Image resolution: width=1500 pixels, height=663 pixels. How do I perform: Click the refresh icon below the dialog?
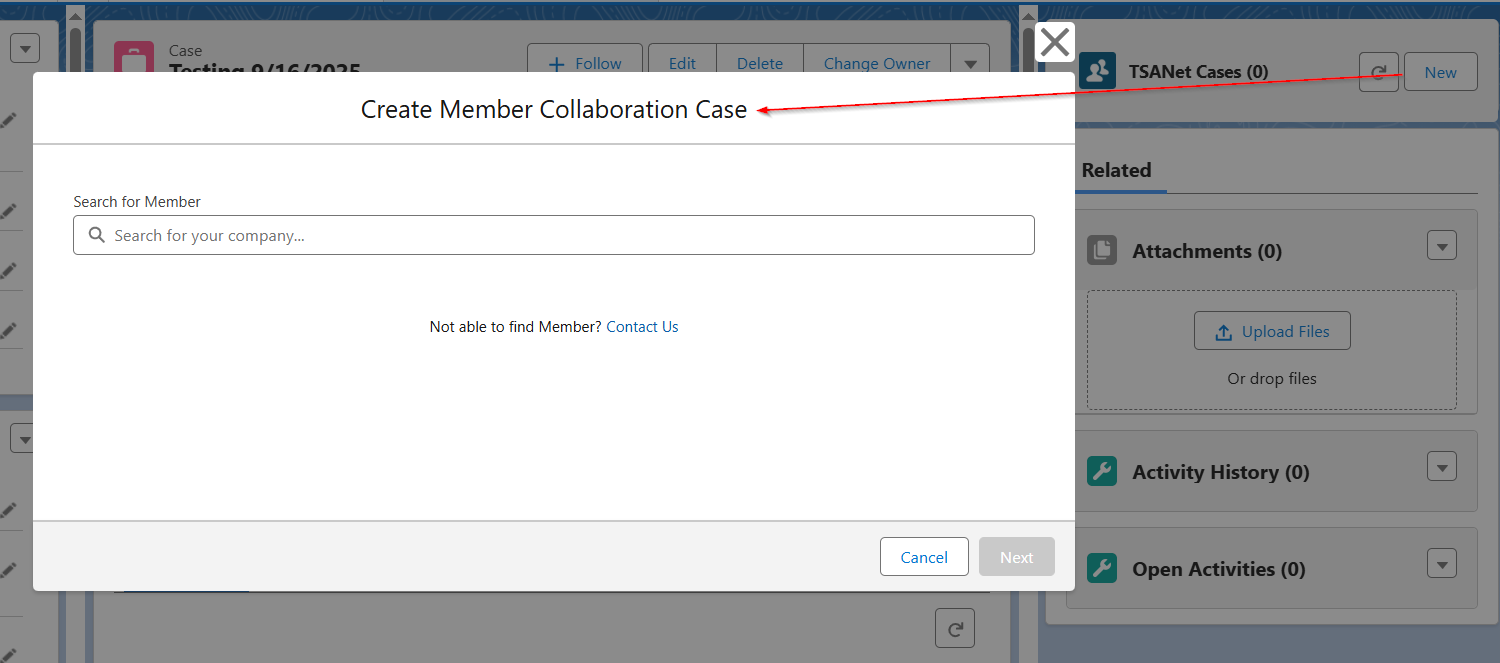[x=955, y=628]
